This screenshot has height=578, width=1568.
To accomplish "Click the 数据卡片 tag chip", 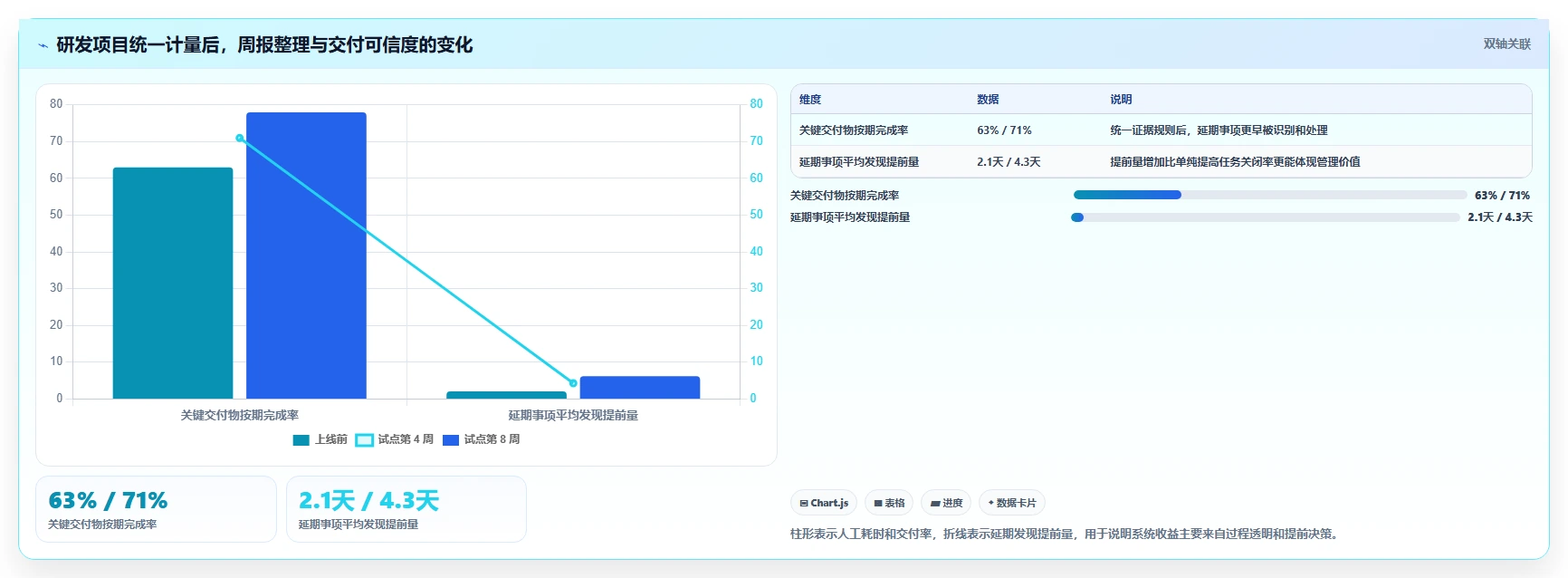I will click(1012, 503).
